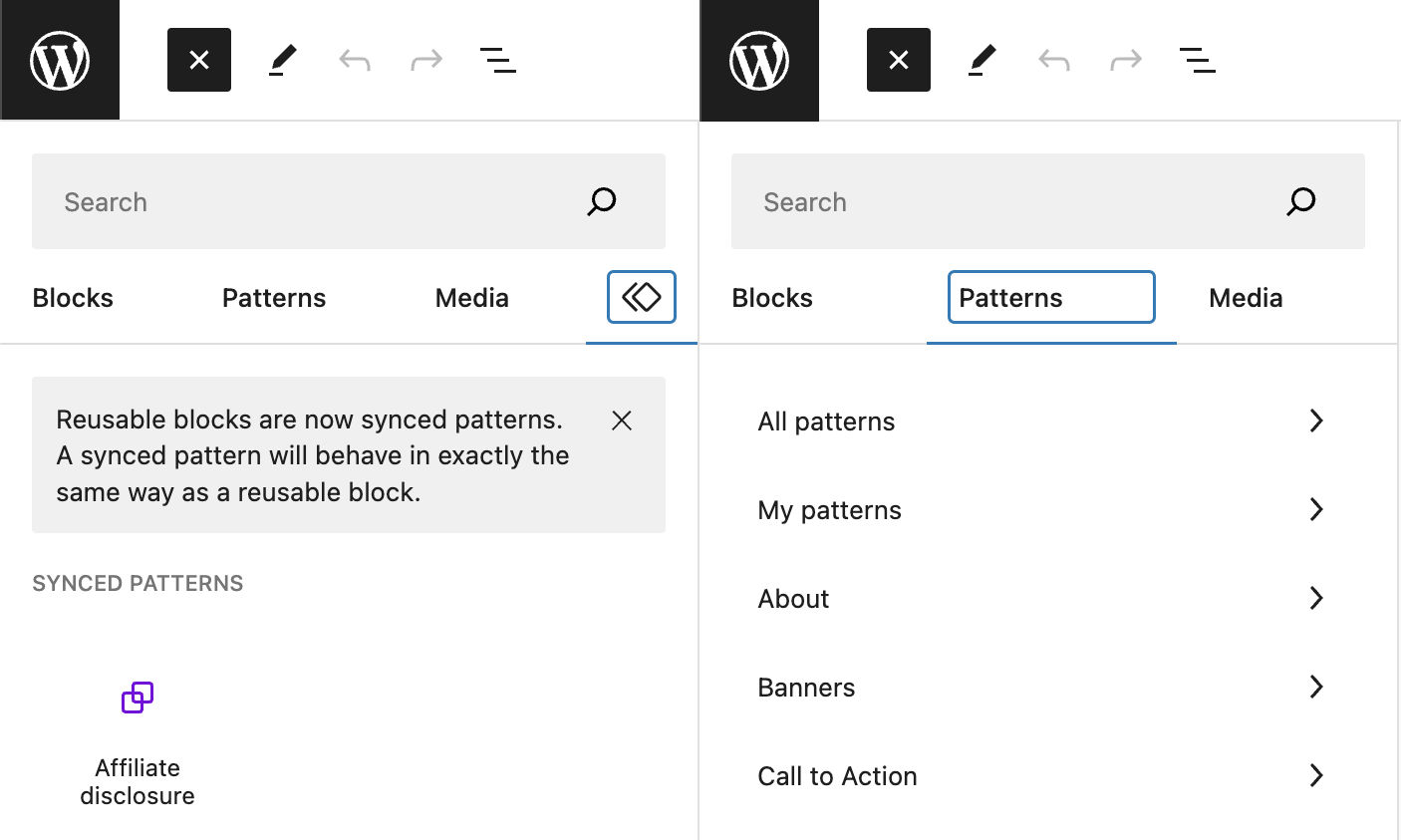
Task: Open the Document Overview list icon
Action: pos(498,60)
